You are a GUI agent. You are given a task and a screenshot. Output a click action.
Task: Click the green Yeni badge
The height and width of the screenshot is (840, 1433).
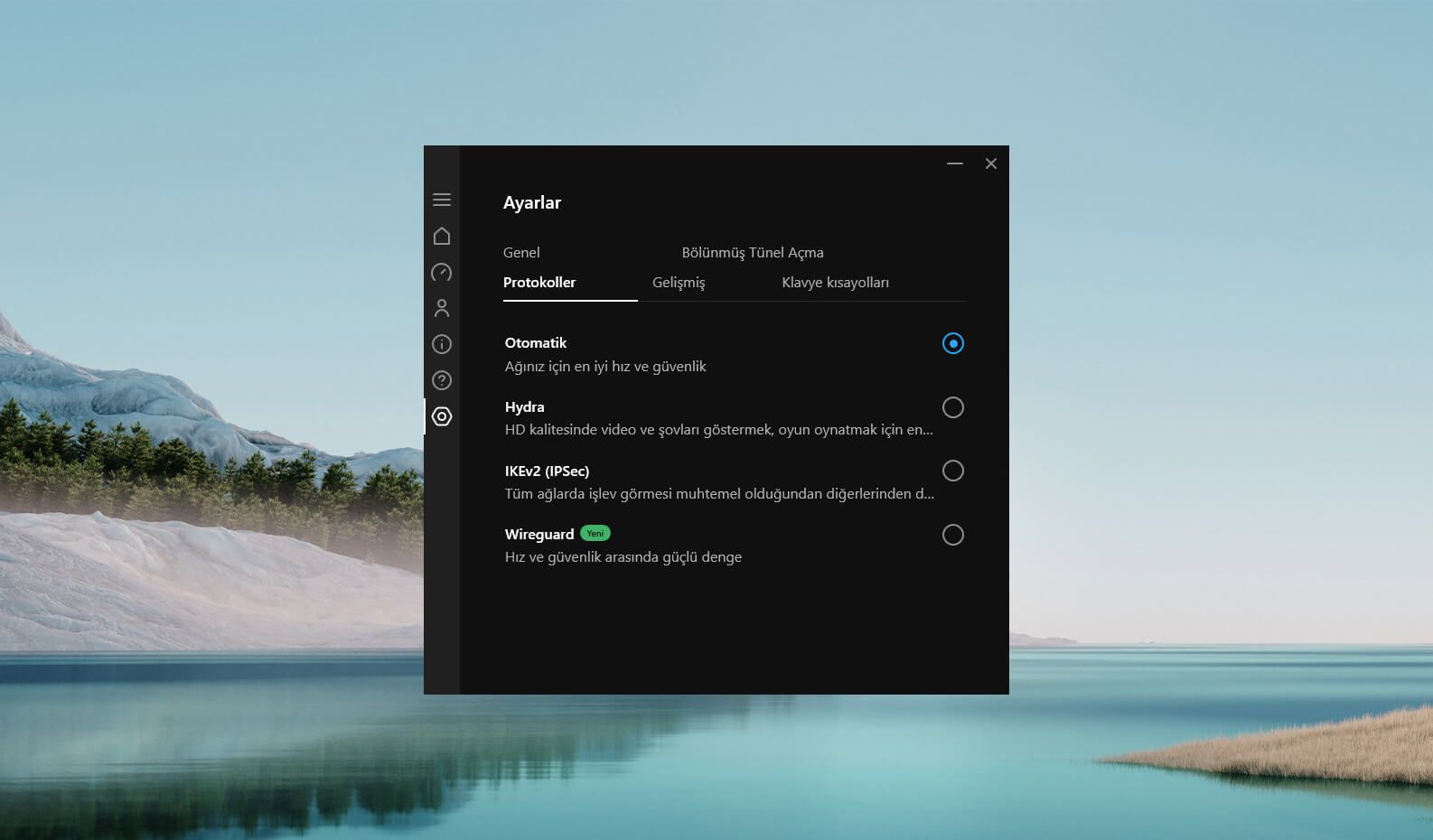coord(595,534)
